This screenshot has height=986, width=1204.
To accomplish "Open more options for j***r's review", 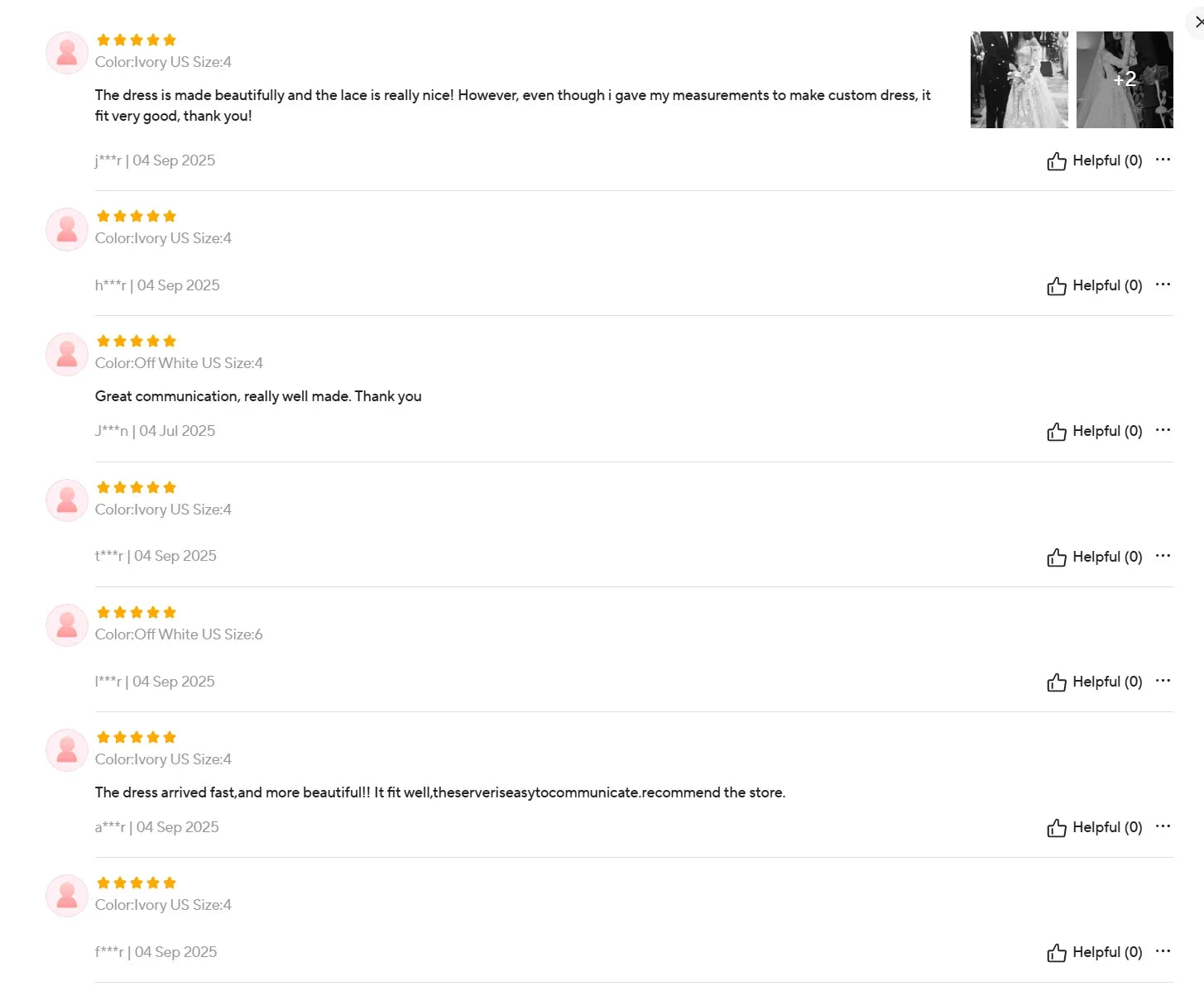I will click(x=1163, y=160).
